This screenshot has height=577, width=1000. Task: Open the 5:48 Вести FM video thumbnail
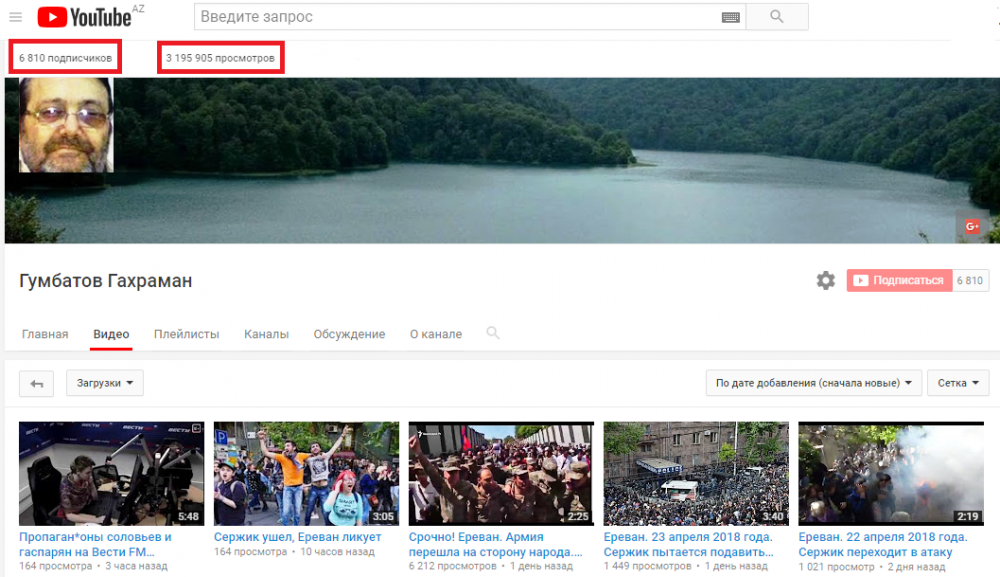tap(111, 474)
